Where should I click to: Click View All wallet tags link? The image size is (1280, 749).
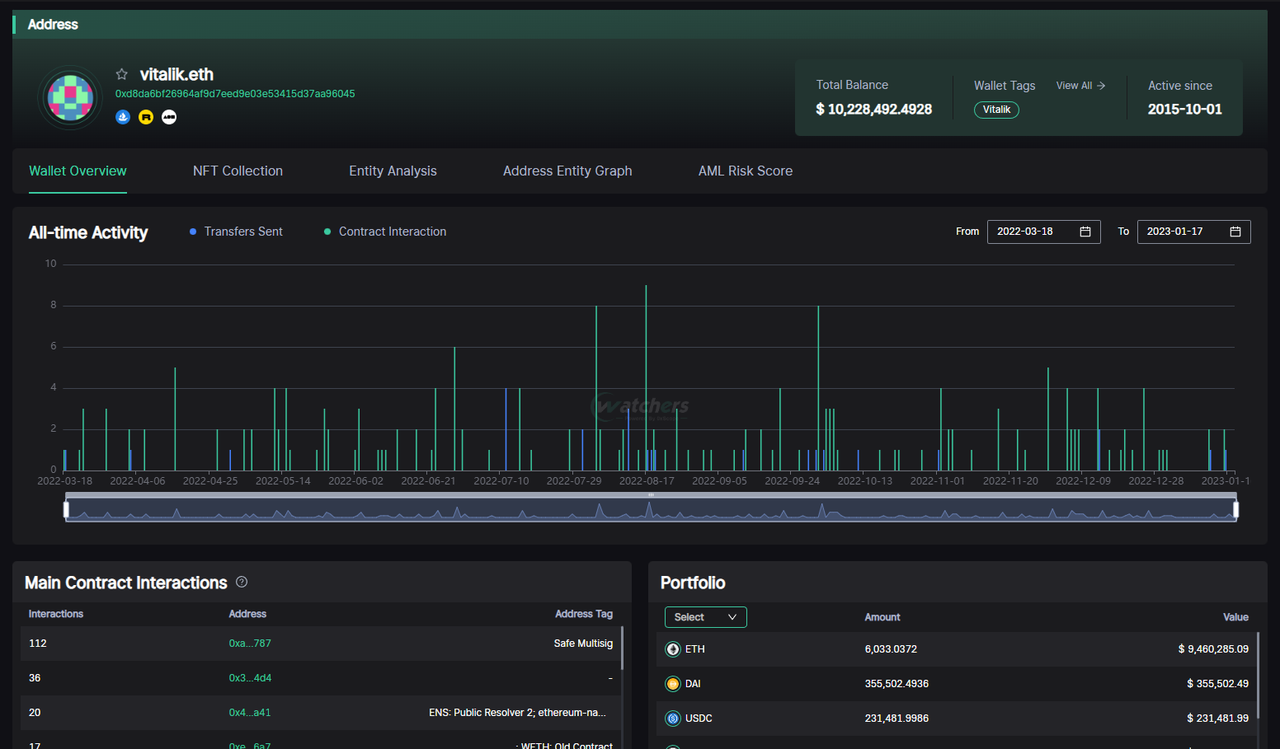click(1080, 86)
